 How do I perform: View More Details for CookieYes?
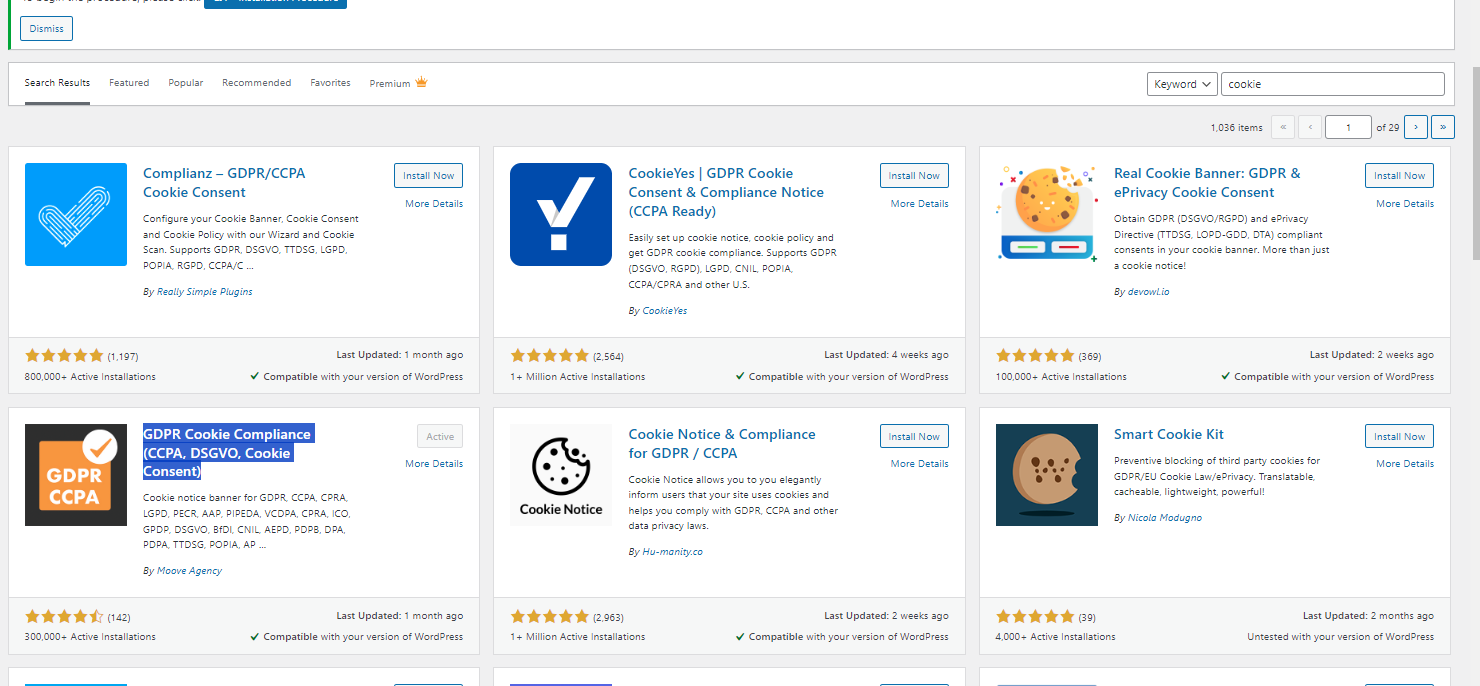click(919, 204)
